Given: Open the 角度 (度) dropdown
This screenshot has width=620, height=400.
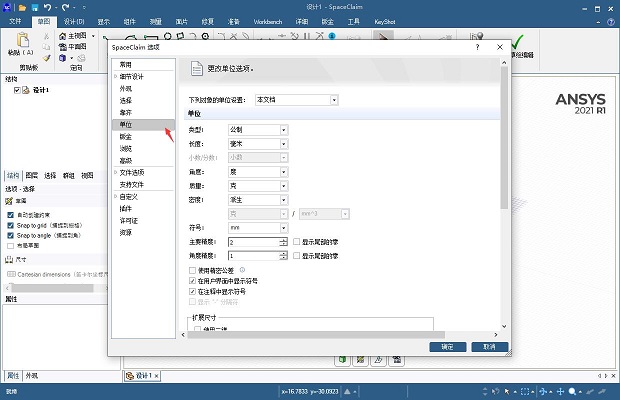Looking at the screenshot, I should [x=284, y=172].
